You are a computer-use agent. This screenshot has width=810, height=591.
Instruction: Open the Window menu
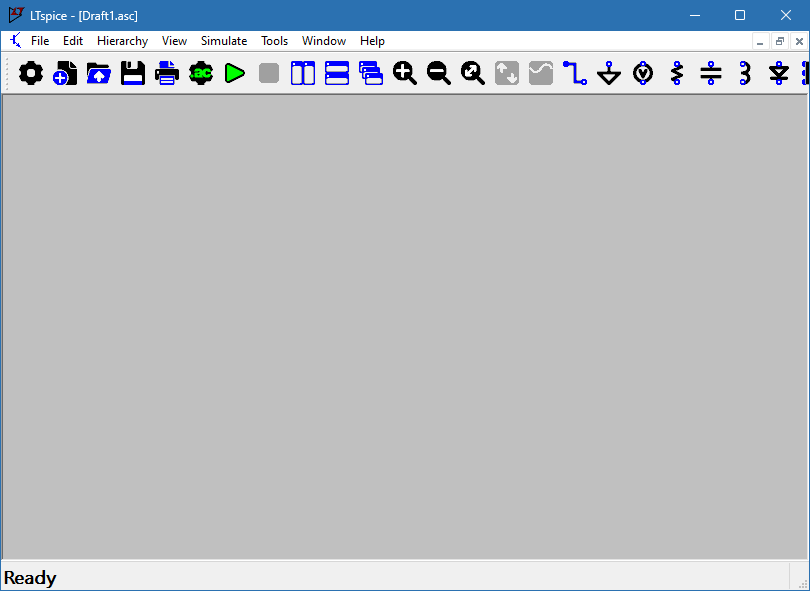click(x=324, y=41)
